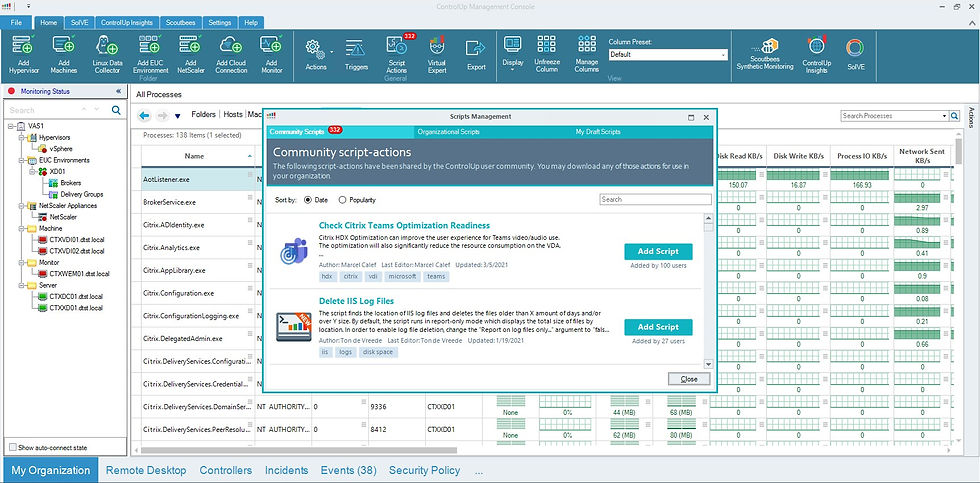
Task: Open the ControlUp Insights ribbon icon
Action: click(x=816, y=54)
